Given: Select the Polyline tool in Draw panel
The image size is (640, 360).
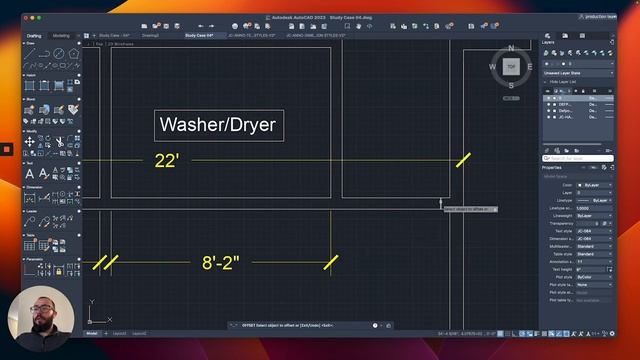Looking at the screenshot, I should (44, 53).
